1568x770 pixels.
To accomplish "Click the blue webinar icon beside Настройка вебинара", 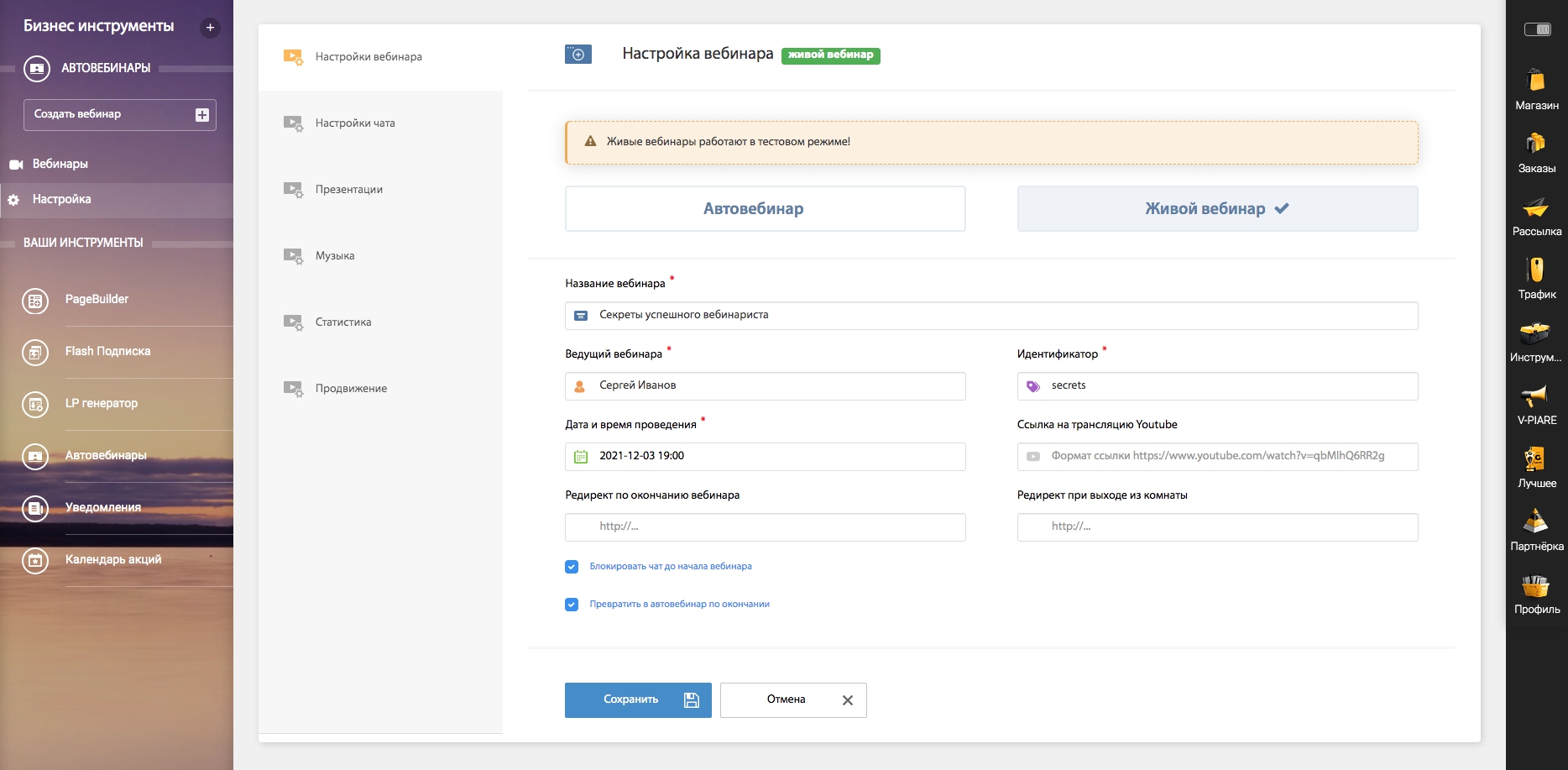I will tap(578, 54).
